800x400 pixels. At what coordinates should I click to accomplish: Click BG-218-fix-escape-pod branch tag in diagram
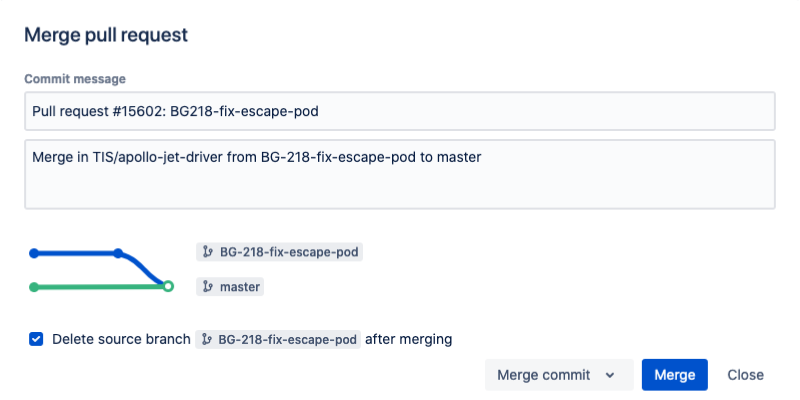(280, 252)
